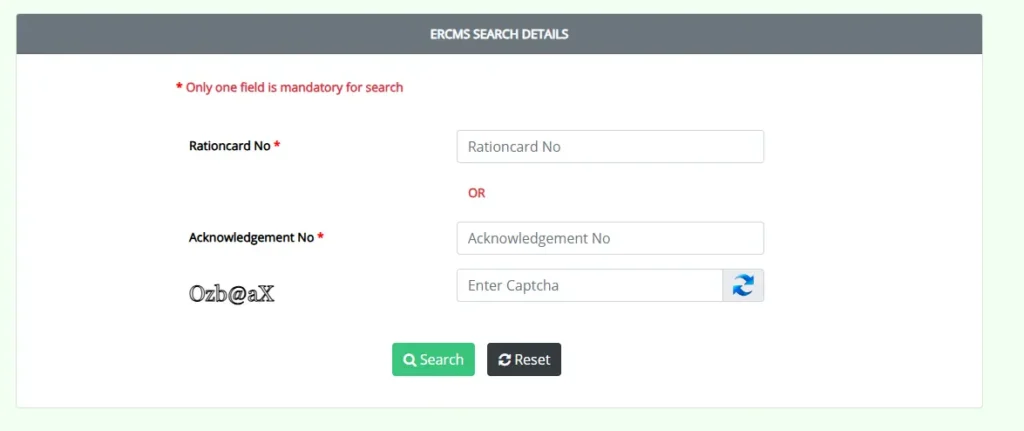Viewport: 1024px width, 431px height.
Task: Click the red asterisk beside Rationcard No
Action: [x=277, y=146]
